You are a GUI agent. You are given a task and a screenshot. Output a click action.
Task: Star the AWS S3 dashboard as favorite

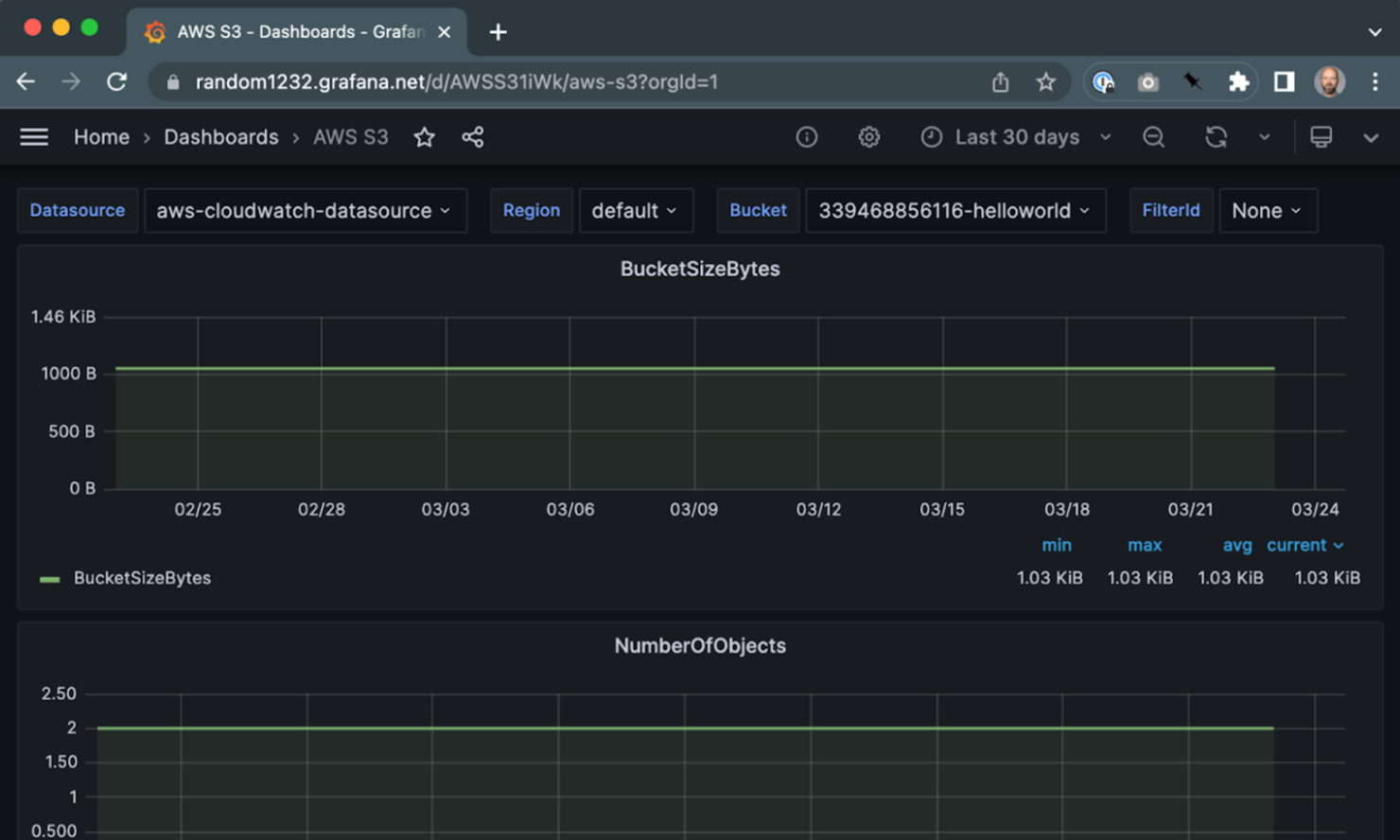click(424, 137)
